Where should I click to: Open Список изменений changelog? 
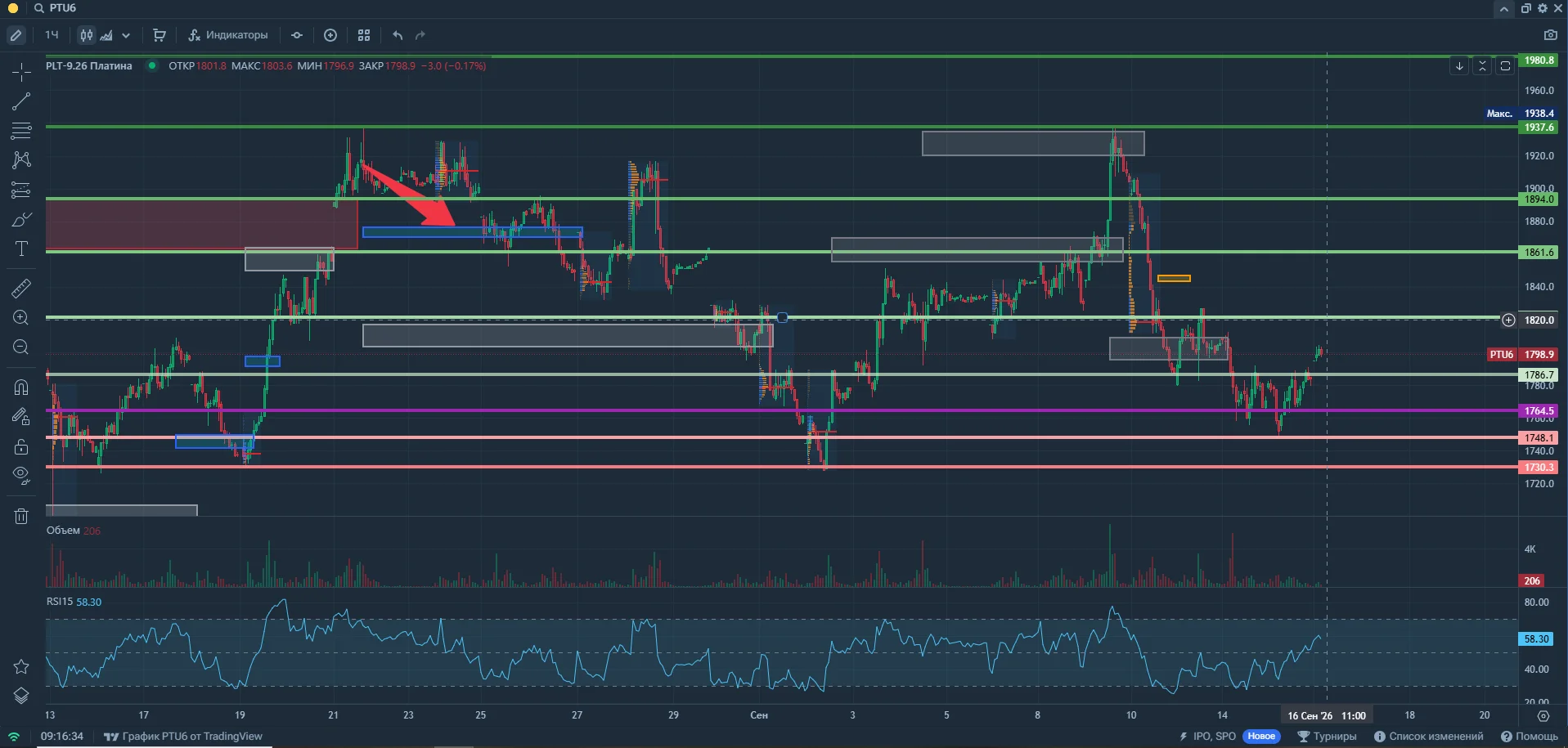click(x=1428, y=737)
